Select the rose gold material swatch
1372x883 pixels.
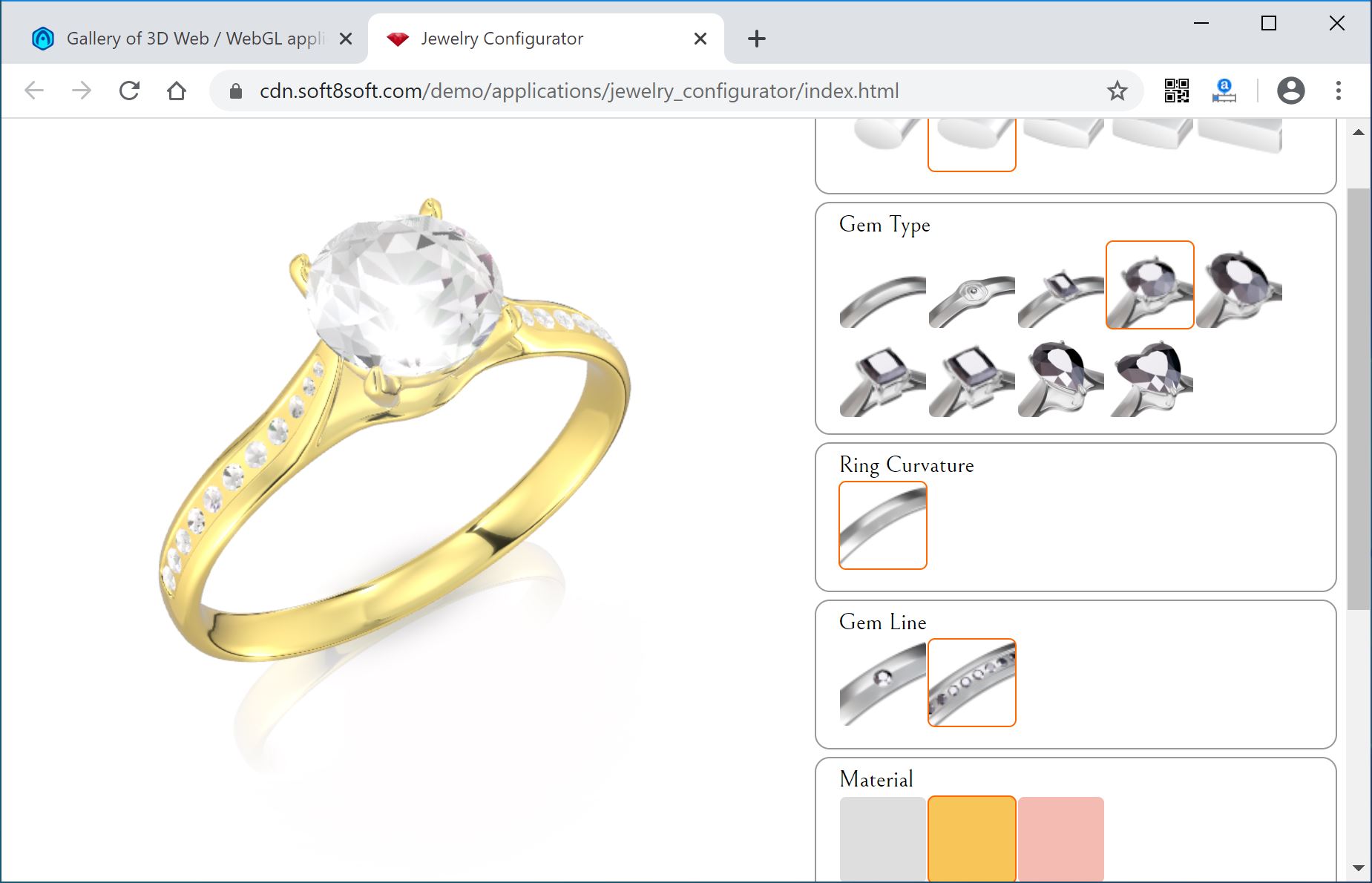pos(1061,839)
